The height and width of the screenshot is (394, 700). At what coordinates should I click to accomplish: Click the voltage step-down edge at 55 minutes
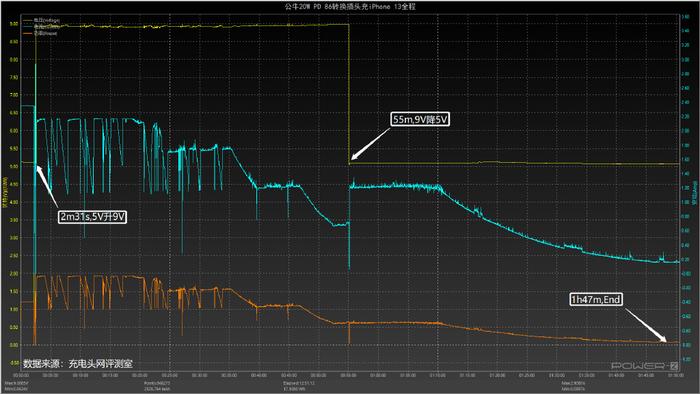tap(349, 94)
